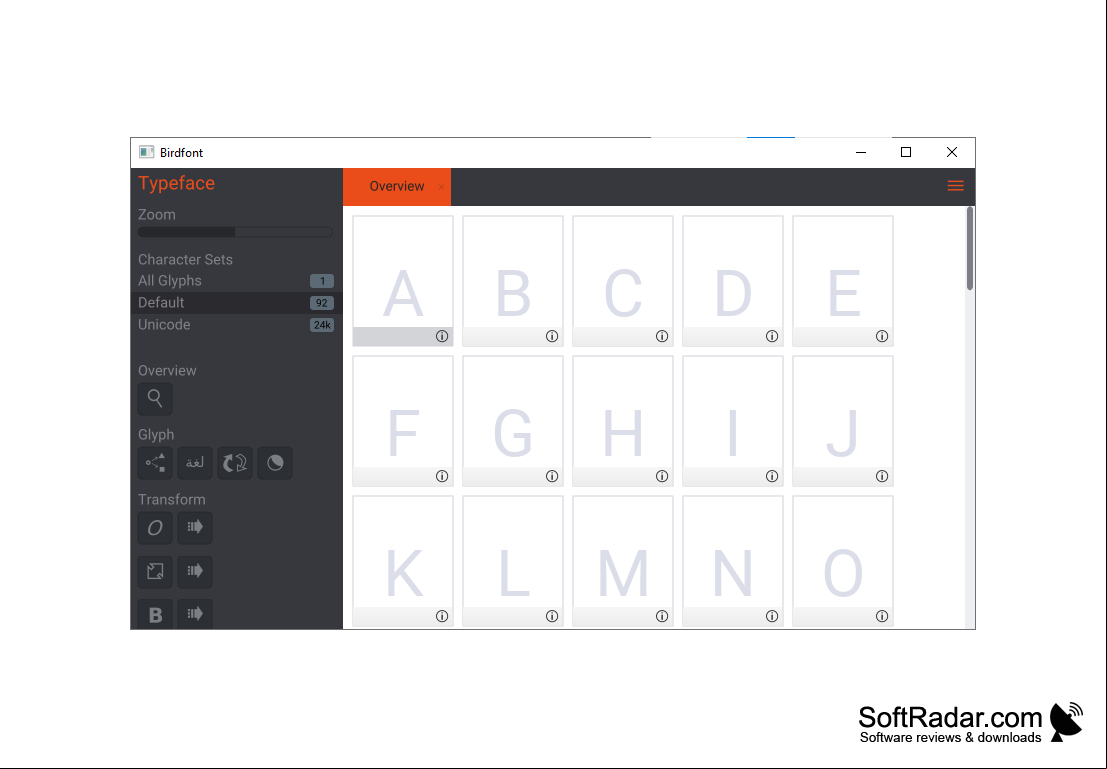
Task: Click the apply arrow beside the bold icon
Action: click(195, 614)
